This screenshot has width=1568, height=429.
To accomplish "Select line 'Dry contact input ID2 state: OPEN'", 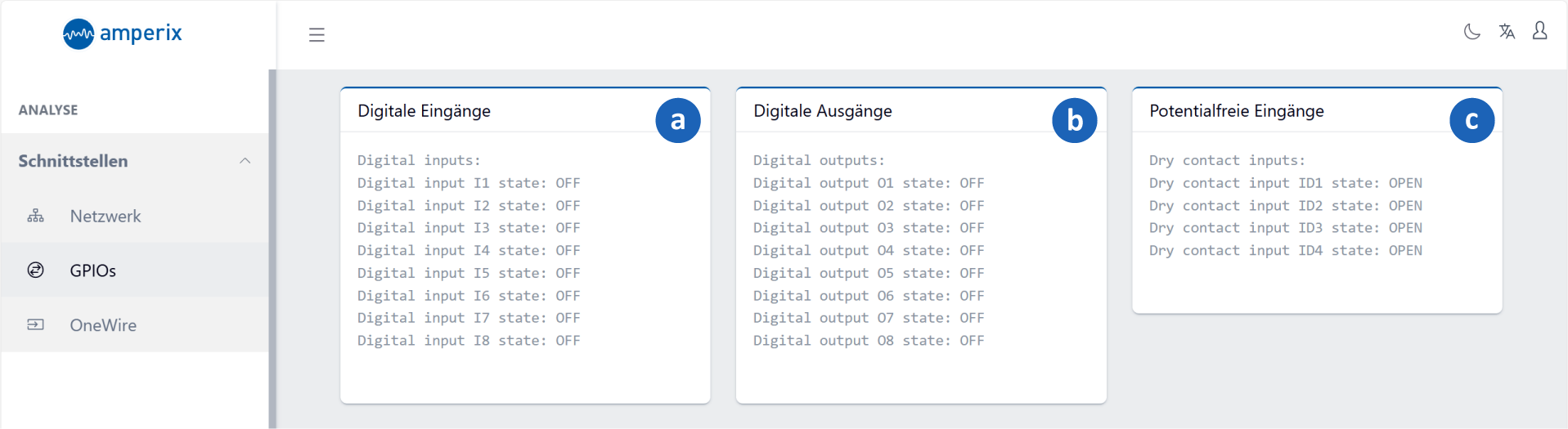I will point(1286,205).
